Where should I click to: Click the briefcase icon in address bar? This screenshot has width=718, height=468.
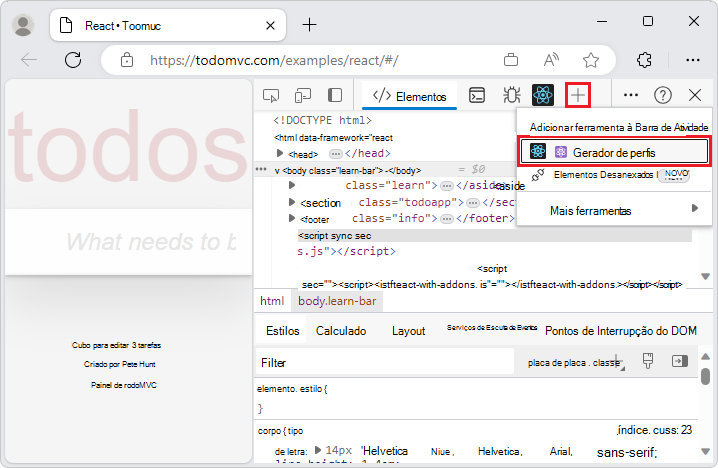(x=511, y=60)
